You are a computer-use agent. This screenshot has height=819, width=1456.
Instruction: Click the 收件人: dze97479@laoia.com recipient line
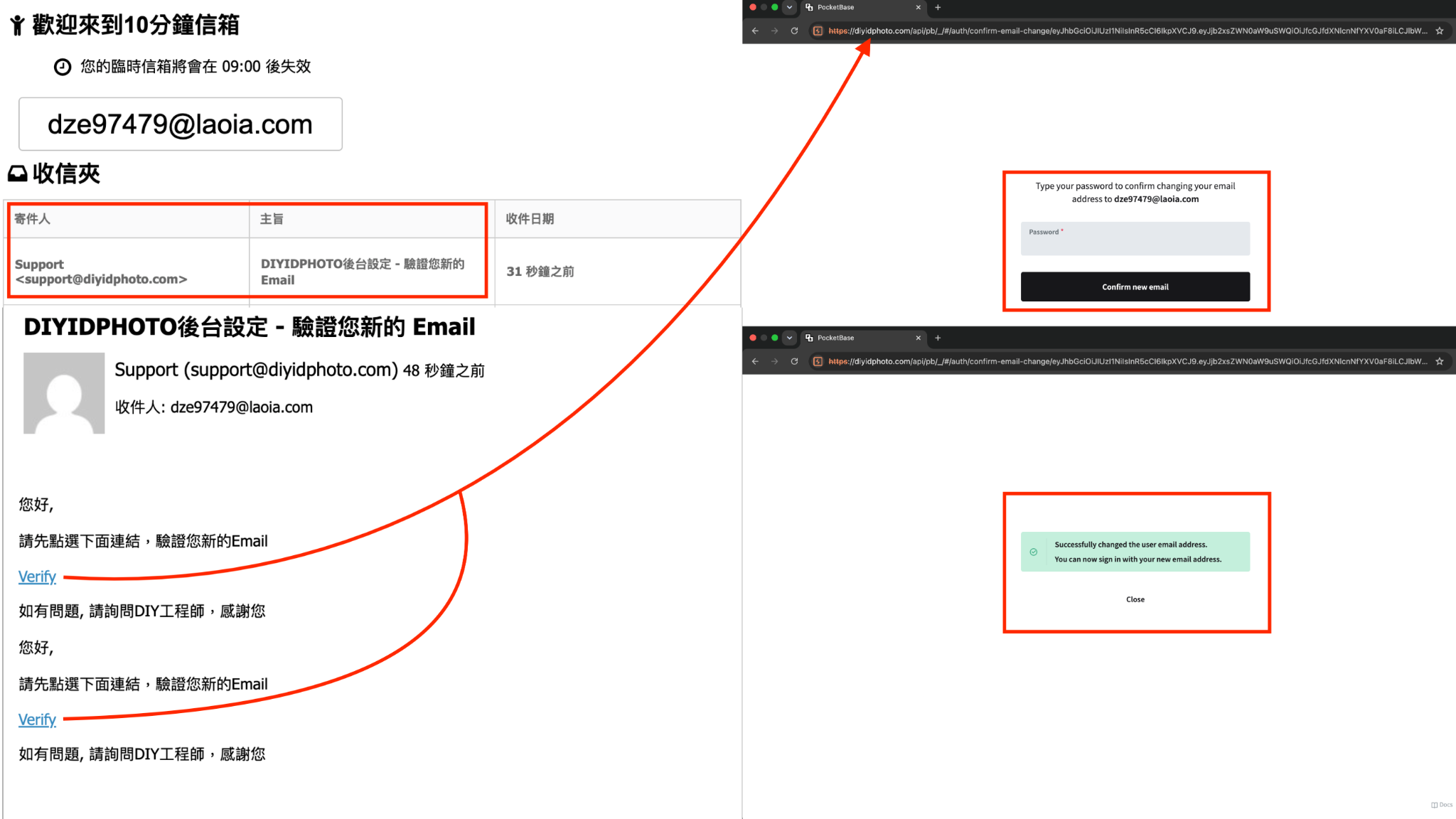pyautogui.click(x=214, y=407)
